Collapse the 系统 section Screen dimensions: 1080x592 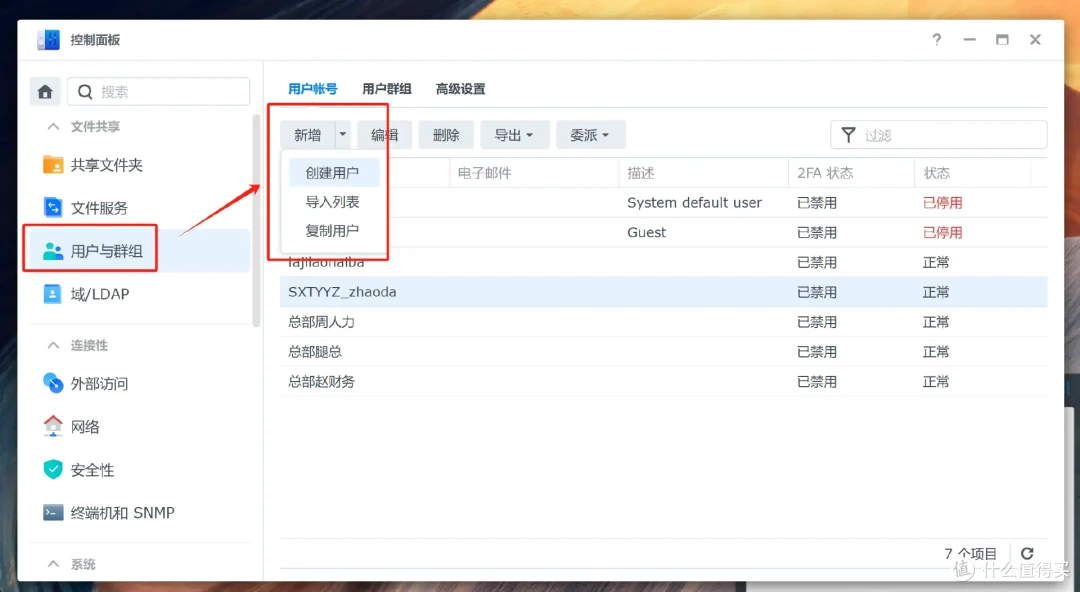click(53, 564)
